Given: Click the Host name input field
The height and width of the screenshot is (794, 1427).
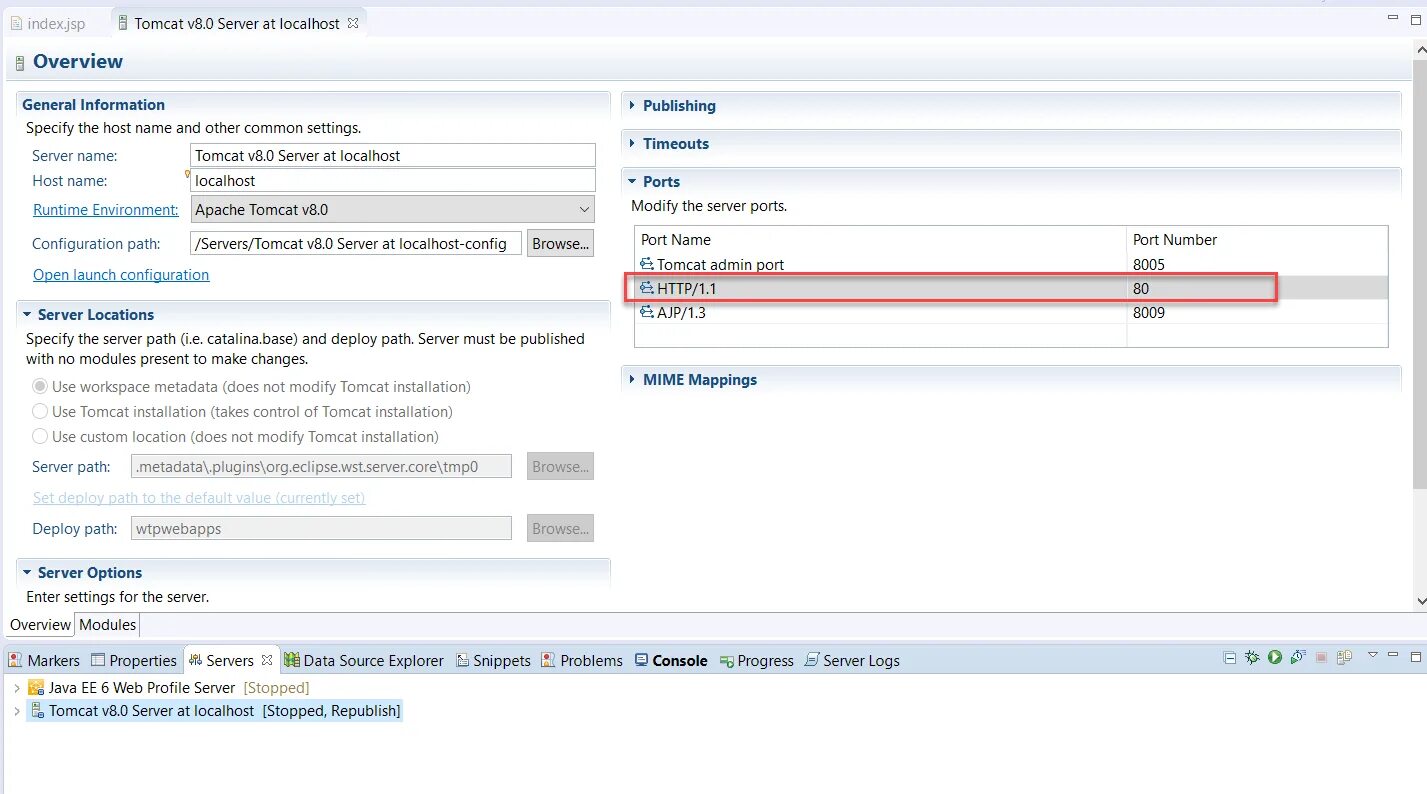Looking at the screenshot, I should point(392,181).
